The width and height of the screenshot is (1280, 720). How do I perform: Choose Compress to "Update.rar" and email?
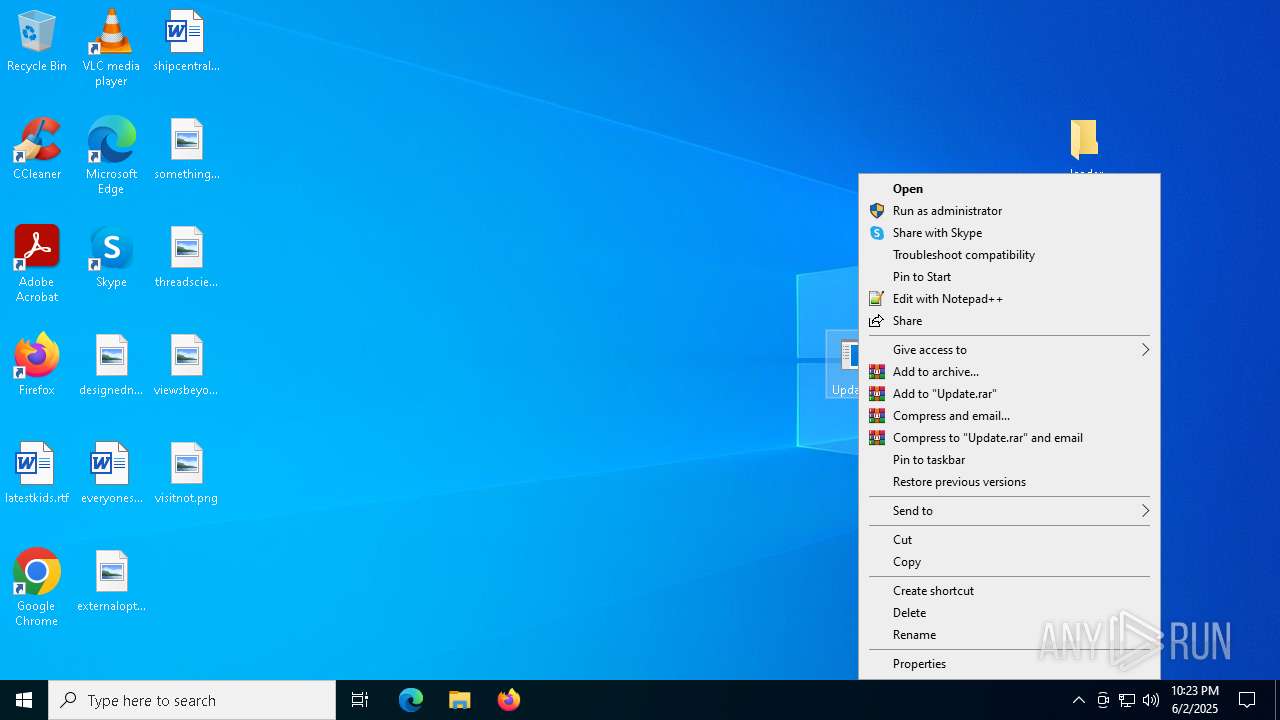pos(1009,438)
